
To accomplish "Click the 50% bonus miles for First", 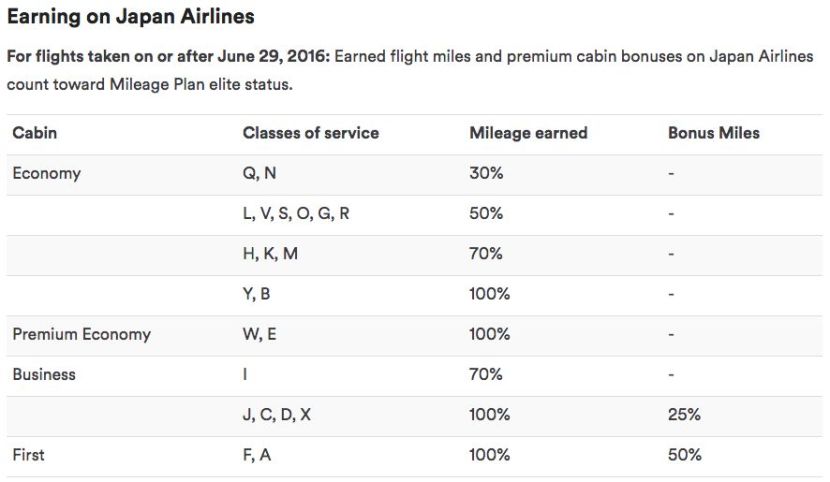I will 684,455.
